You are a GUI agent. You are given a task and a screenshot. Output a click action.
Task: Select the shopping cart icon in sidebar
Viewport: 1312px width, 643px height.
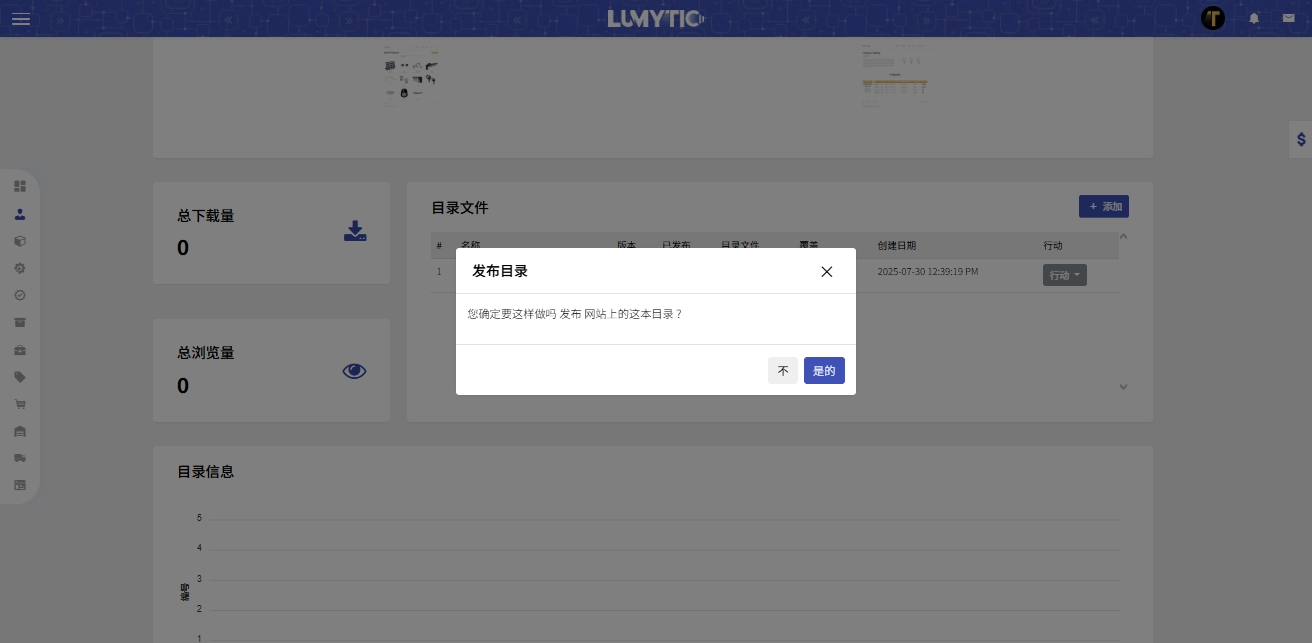[20, 404]
